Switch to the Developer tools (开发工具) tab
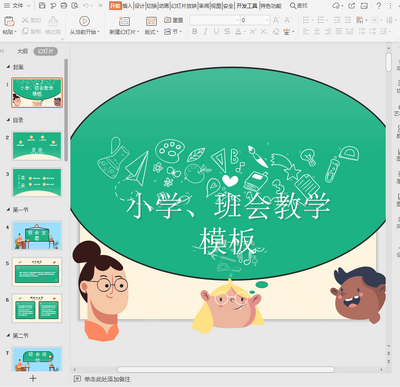 pos(247,6)
